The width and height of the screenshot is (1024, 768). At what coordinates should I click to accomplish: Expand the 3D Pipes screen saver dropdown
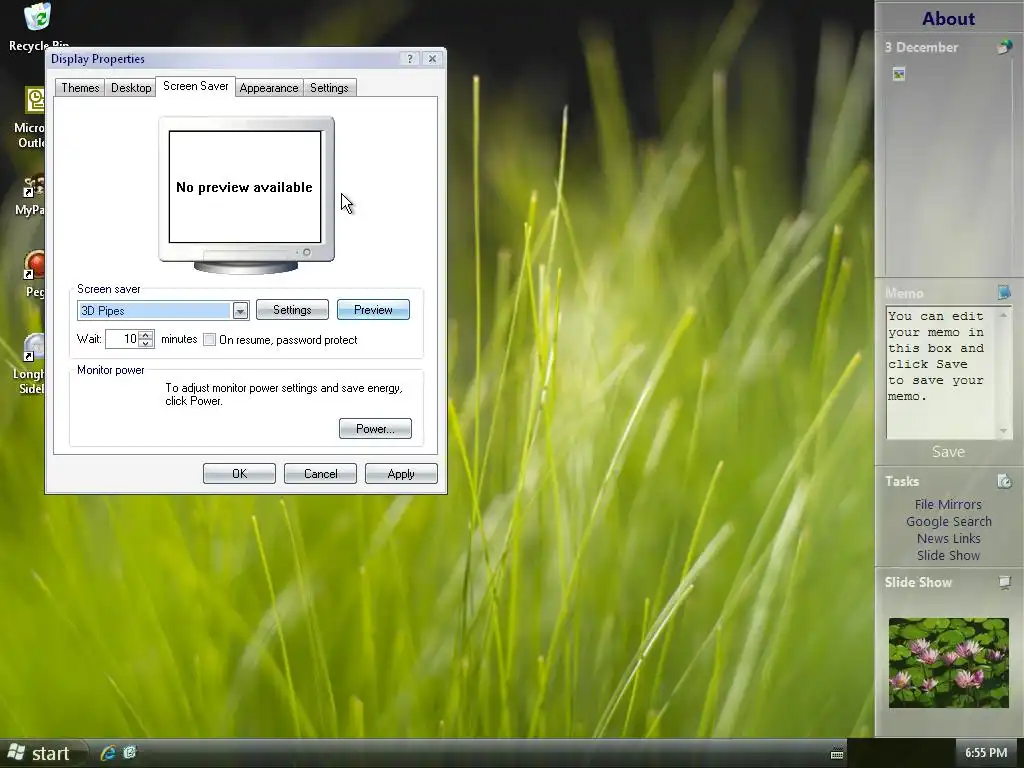coord(240,311)
